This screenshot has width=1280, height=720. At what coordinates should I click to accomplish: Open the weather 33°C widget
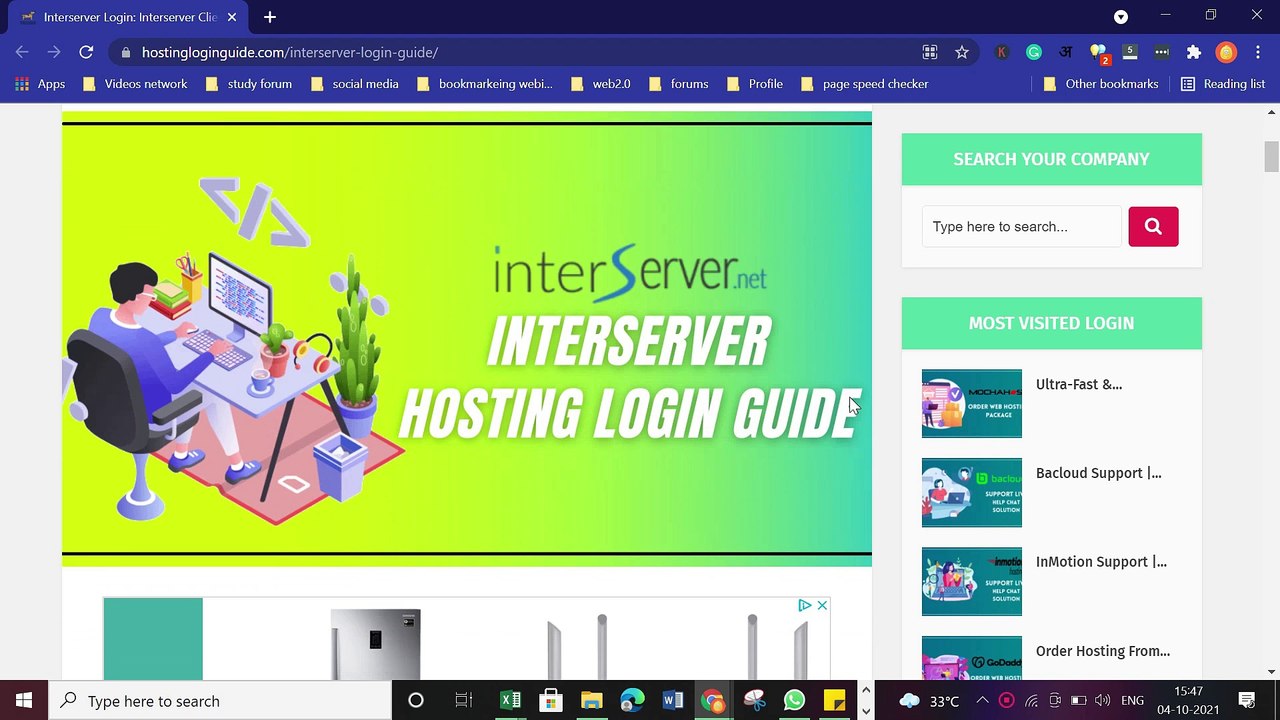point(930,700)
